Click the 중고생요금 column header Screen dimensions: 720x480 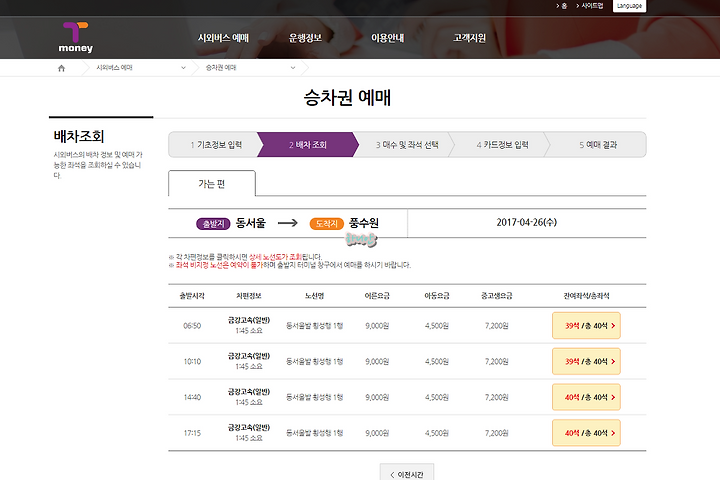click(496, 296)
